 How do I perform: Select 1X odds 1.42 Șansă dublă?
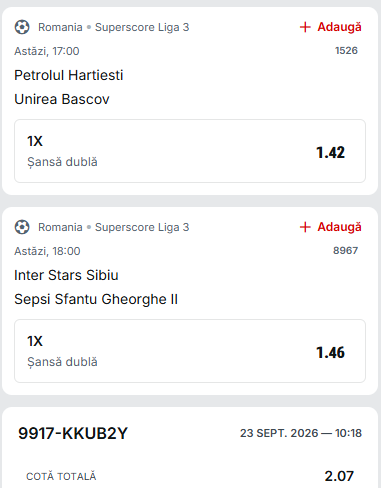point(190,151)
